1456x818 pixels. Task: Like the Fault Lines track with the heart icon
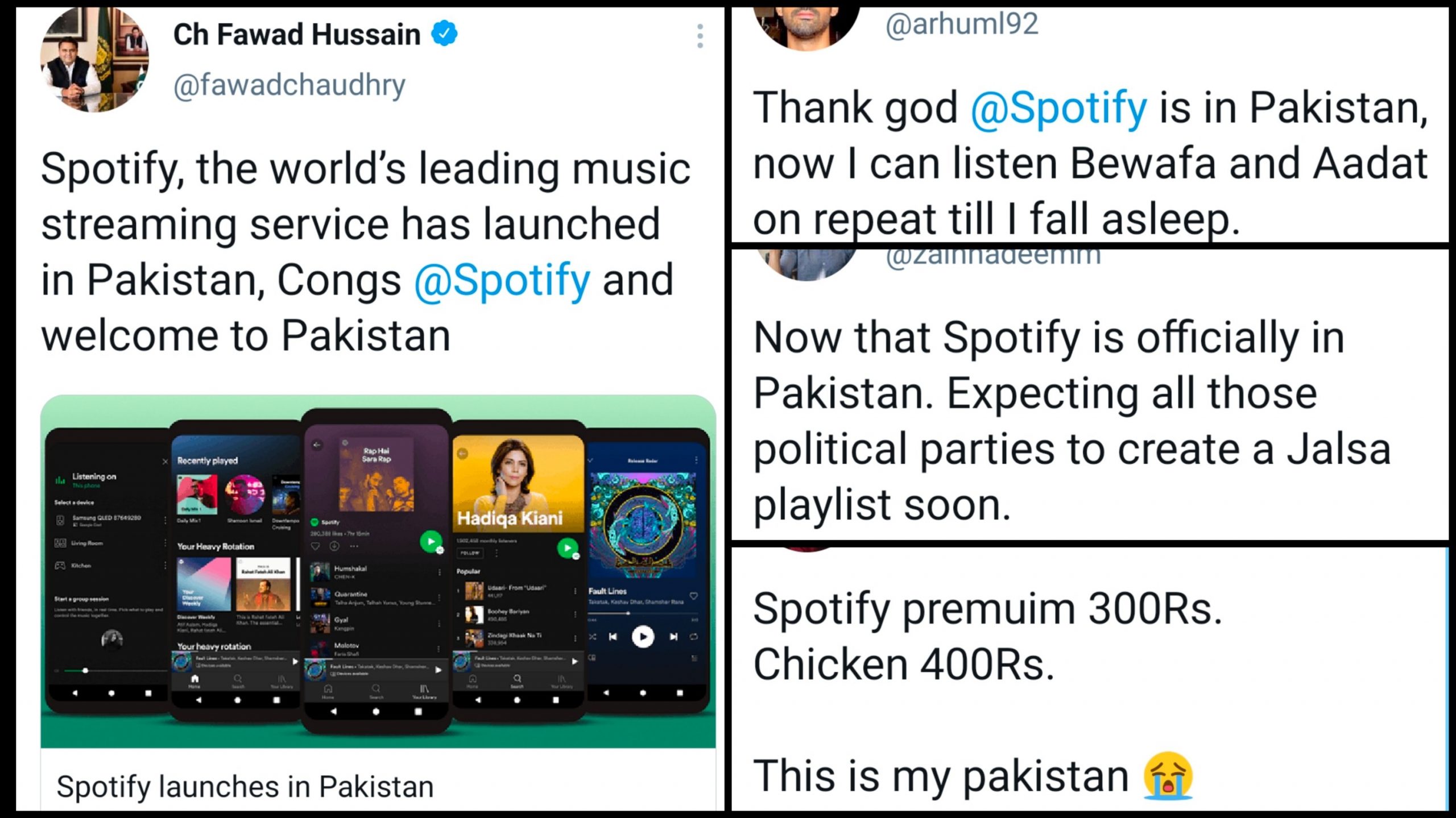click(x=693, y=596)
